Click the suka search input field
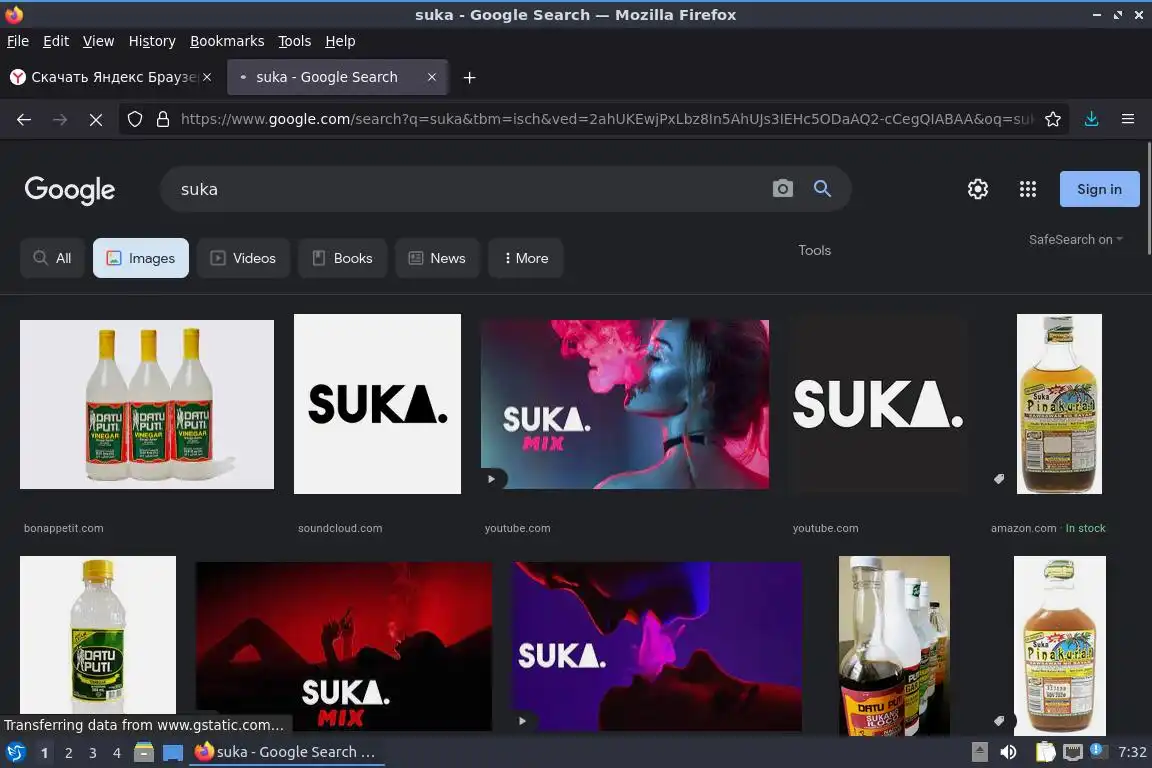This screenshot has width=1152, height=768. pyautogui.click(x=470, y=189)
